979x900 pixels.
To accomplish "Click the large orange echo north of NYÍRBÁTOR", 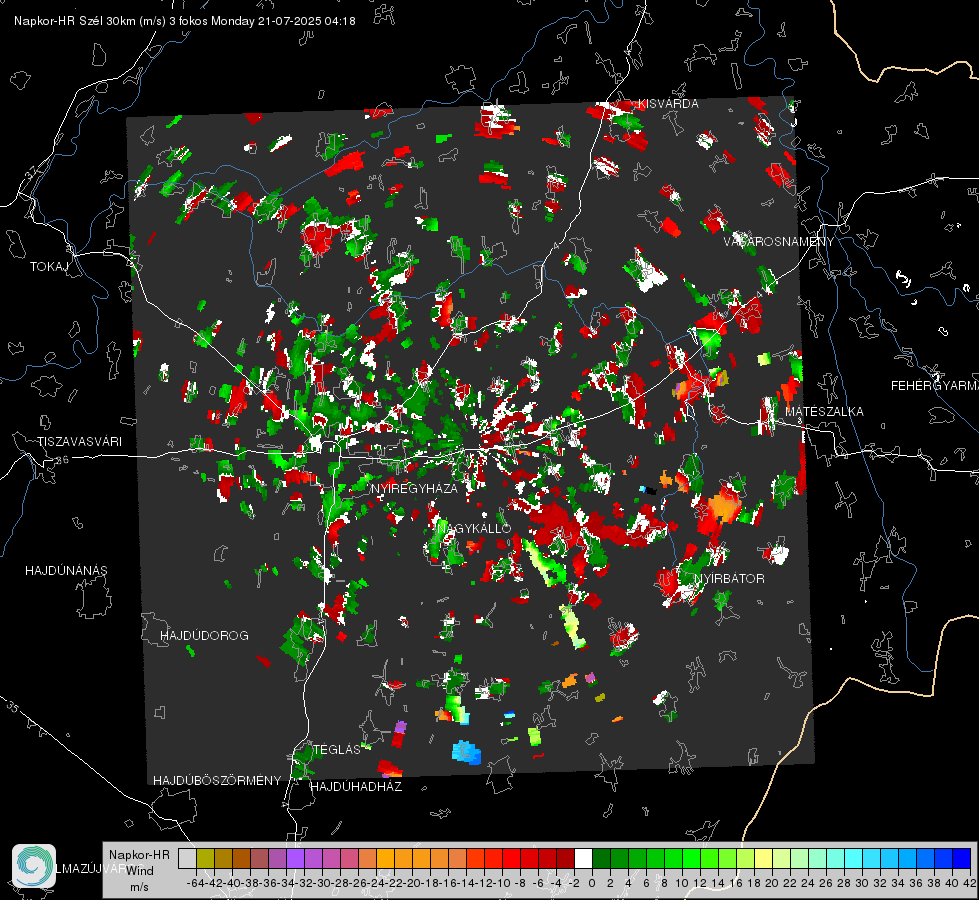I will tap(724, 505).
